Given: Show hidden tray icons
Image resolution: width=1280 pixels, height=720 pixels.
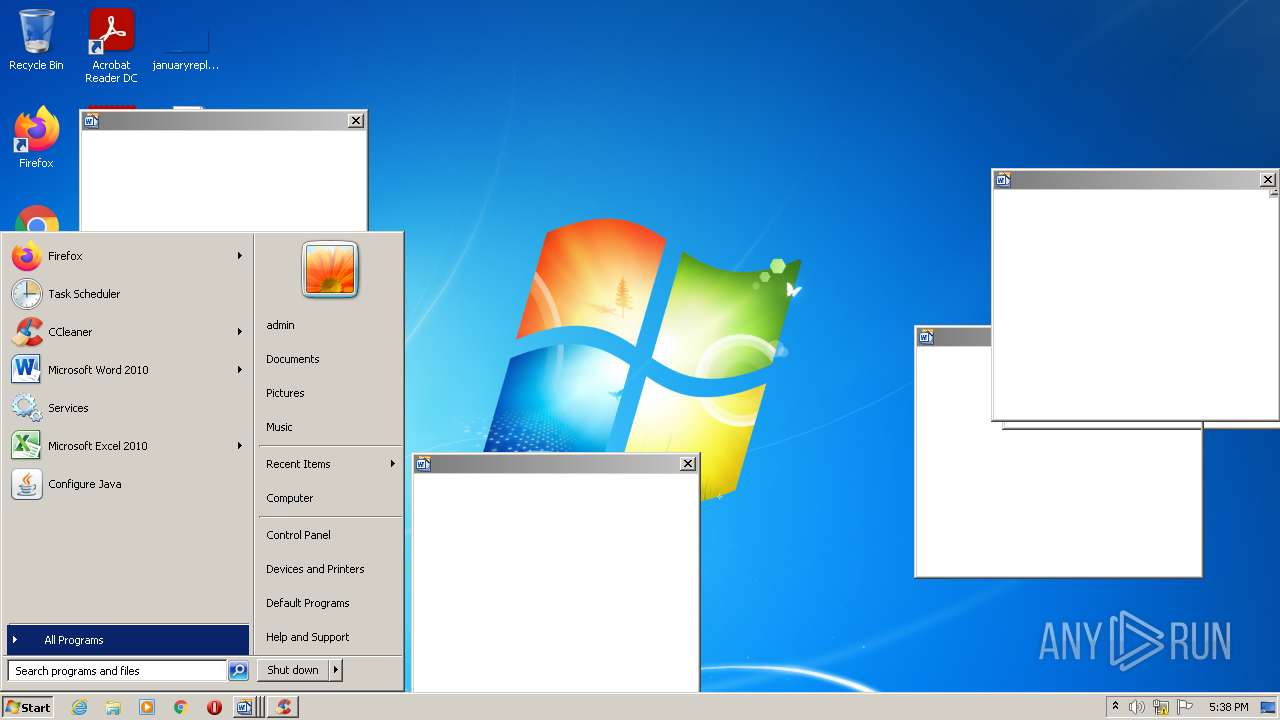Looking at the screenshot, I should pos(1115,707).
